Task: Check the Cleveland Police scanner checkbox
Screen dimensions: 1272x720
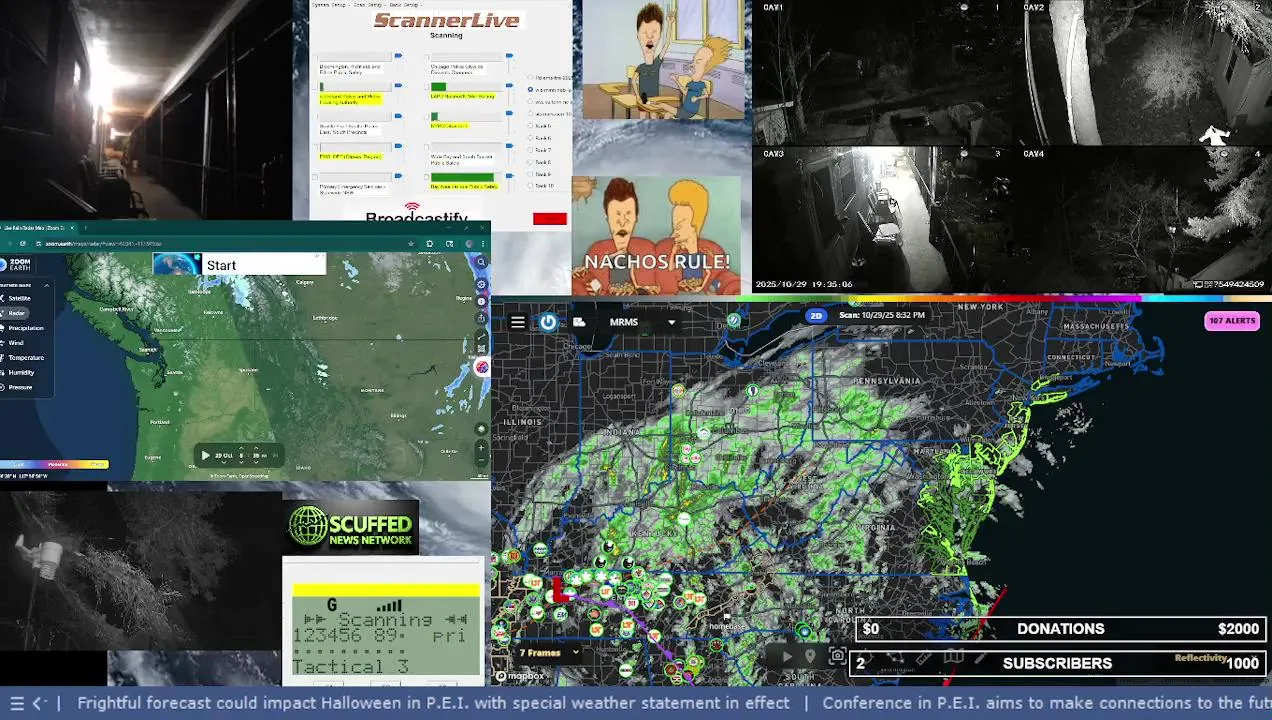Action: pyautogui.click(x=315, y=87)
